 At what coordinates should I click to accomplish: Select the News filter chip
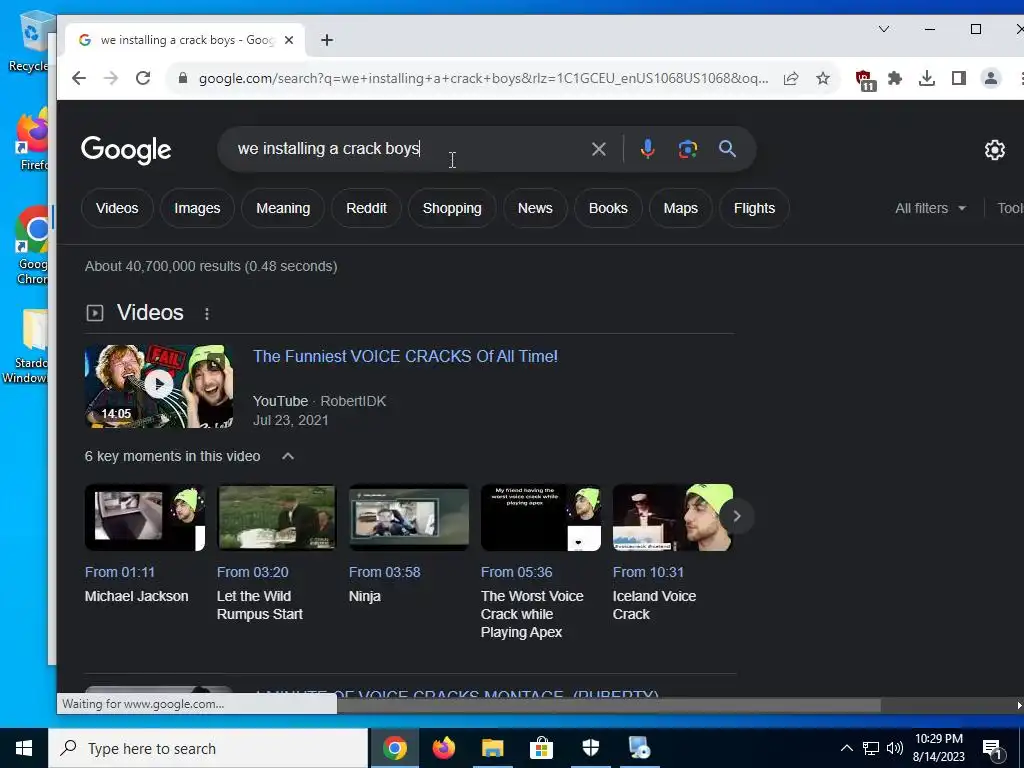coord(535,208)
